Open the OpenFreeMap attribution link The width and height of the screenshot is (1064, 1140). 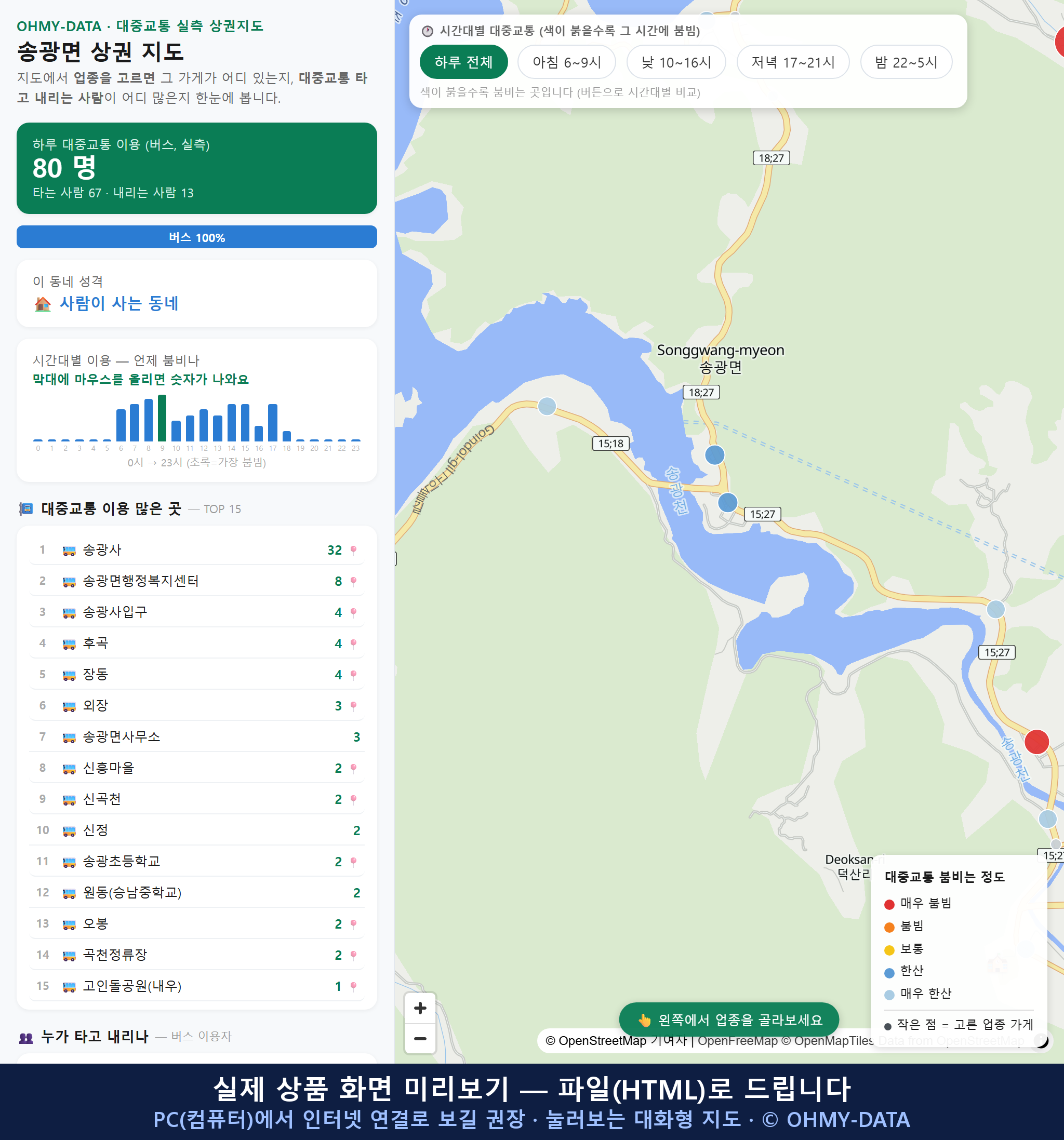738,1041
